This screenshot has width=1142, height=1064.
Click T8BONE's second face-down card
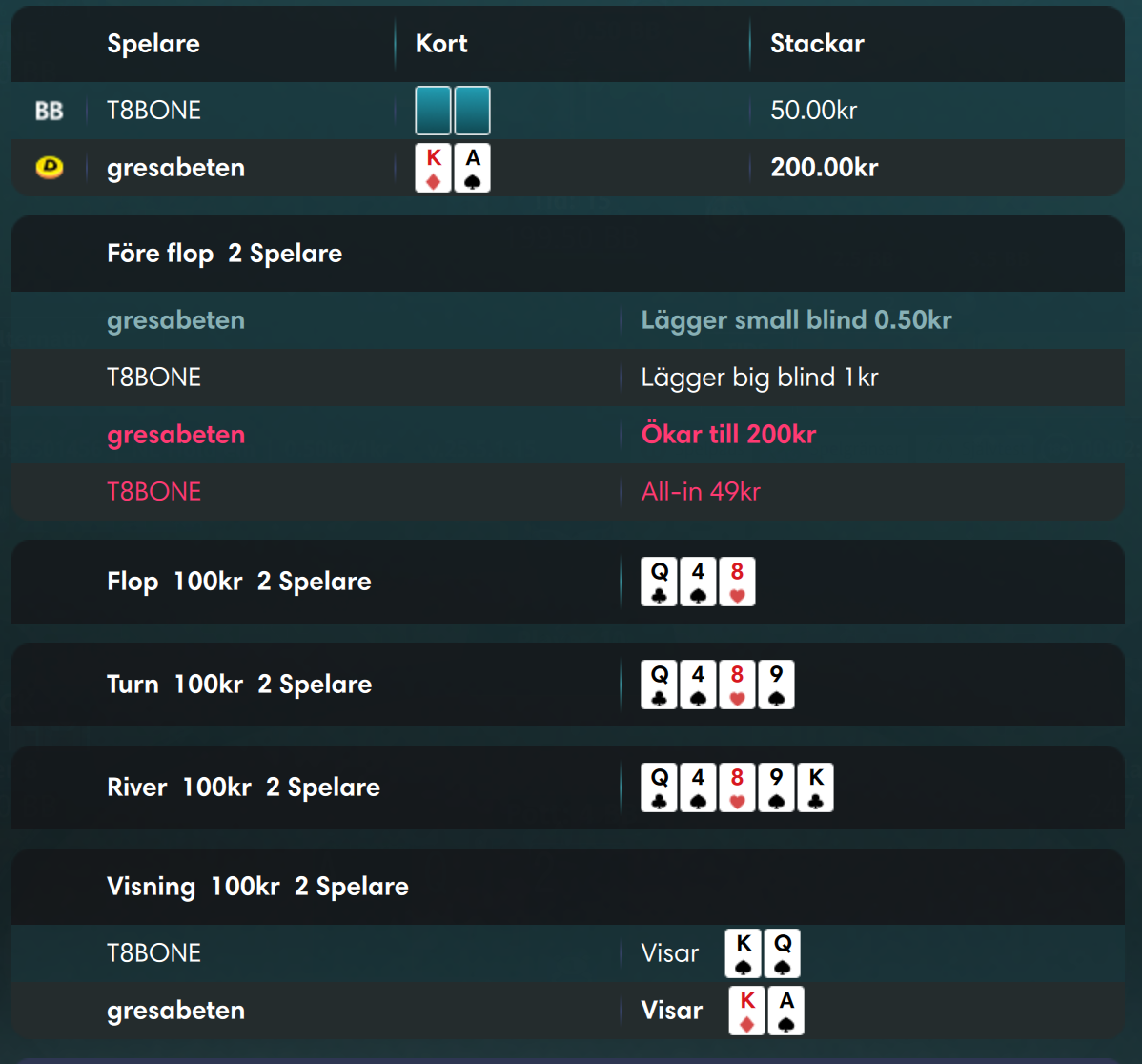473,111
